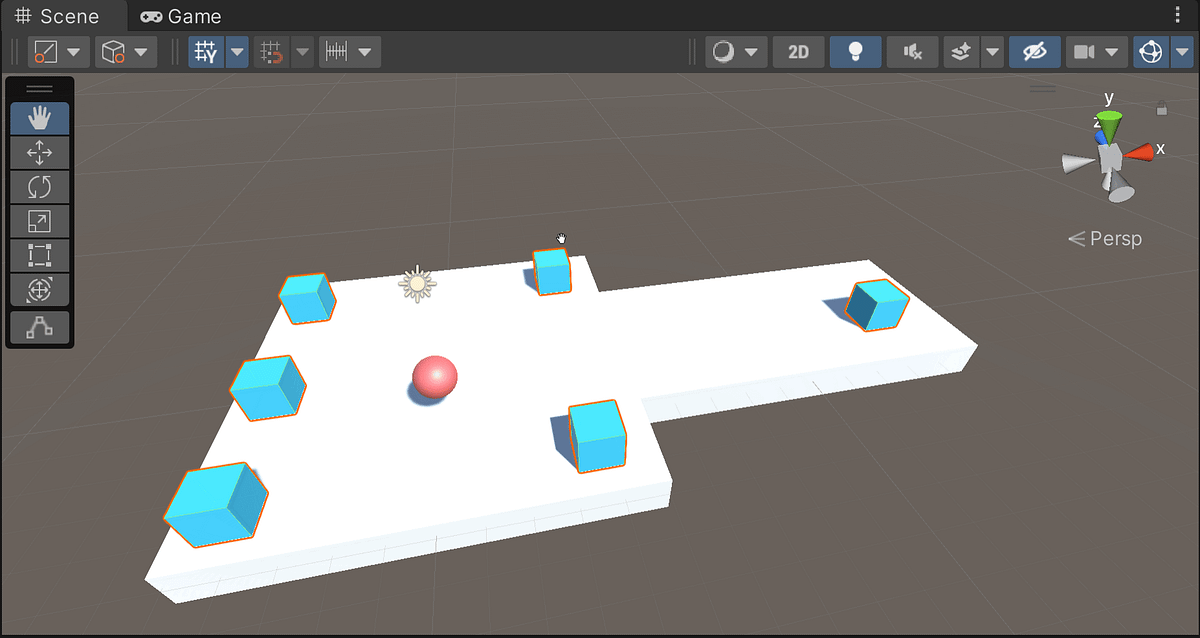The width and height of the screenshot is (1200, 638).
Task: Toggle scene visibility with the crossed-eye icon
Action: (x=1034, y=51)
